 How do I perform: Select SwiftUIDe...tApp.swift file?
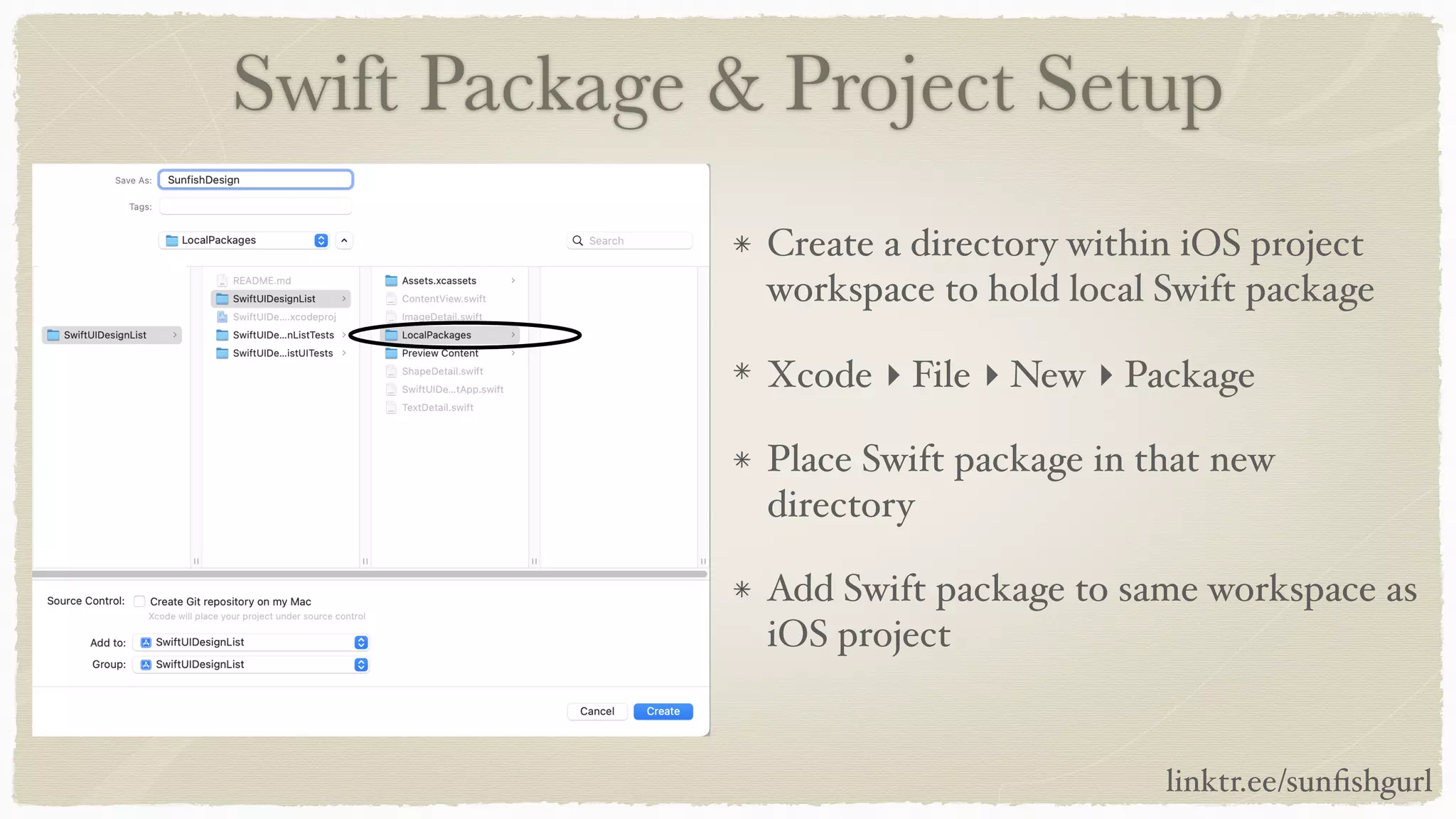tap(452, 390)
